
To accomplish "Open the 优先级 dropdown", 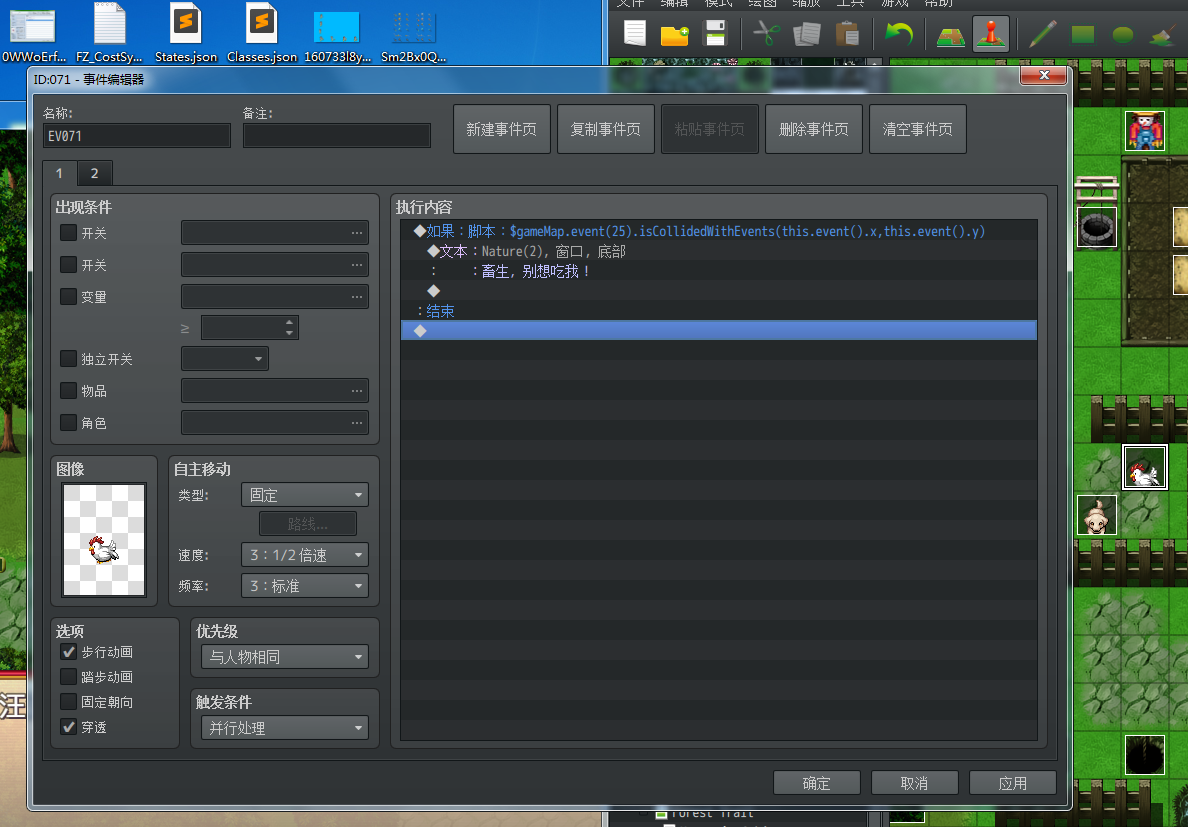I will point(285,657).
